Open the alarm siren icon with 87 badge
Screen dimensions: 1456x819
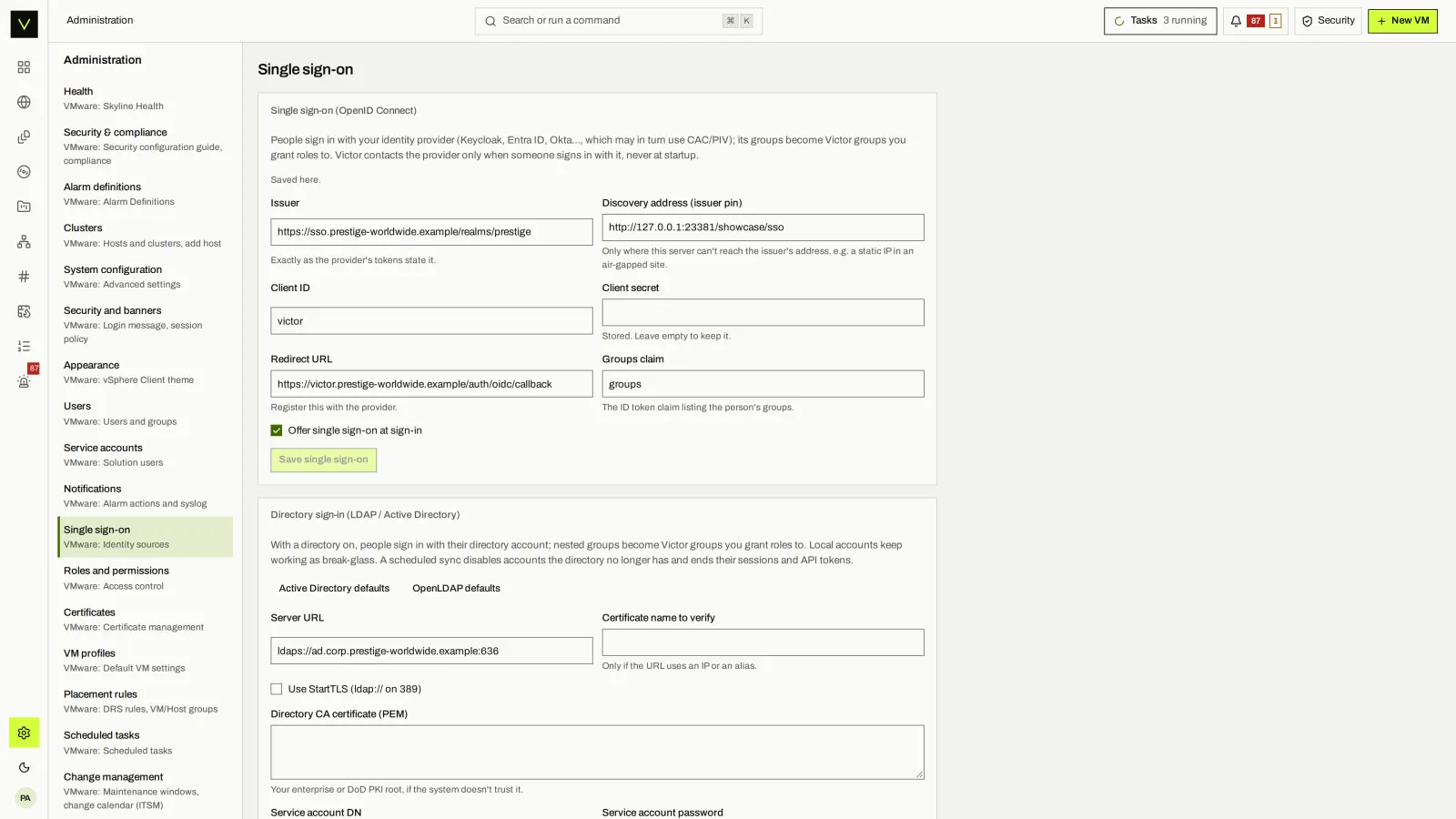point(24,381)
